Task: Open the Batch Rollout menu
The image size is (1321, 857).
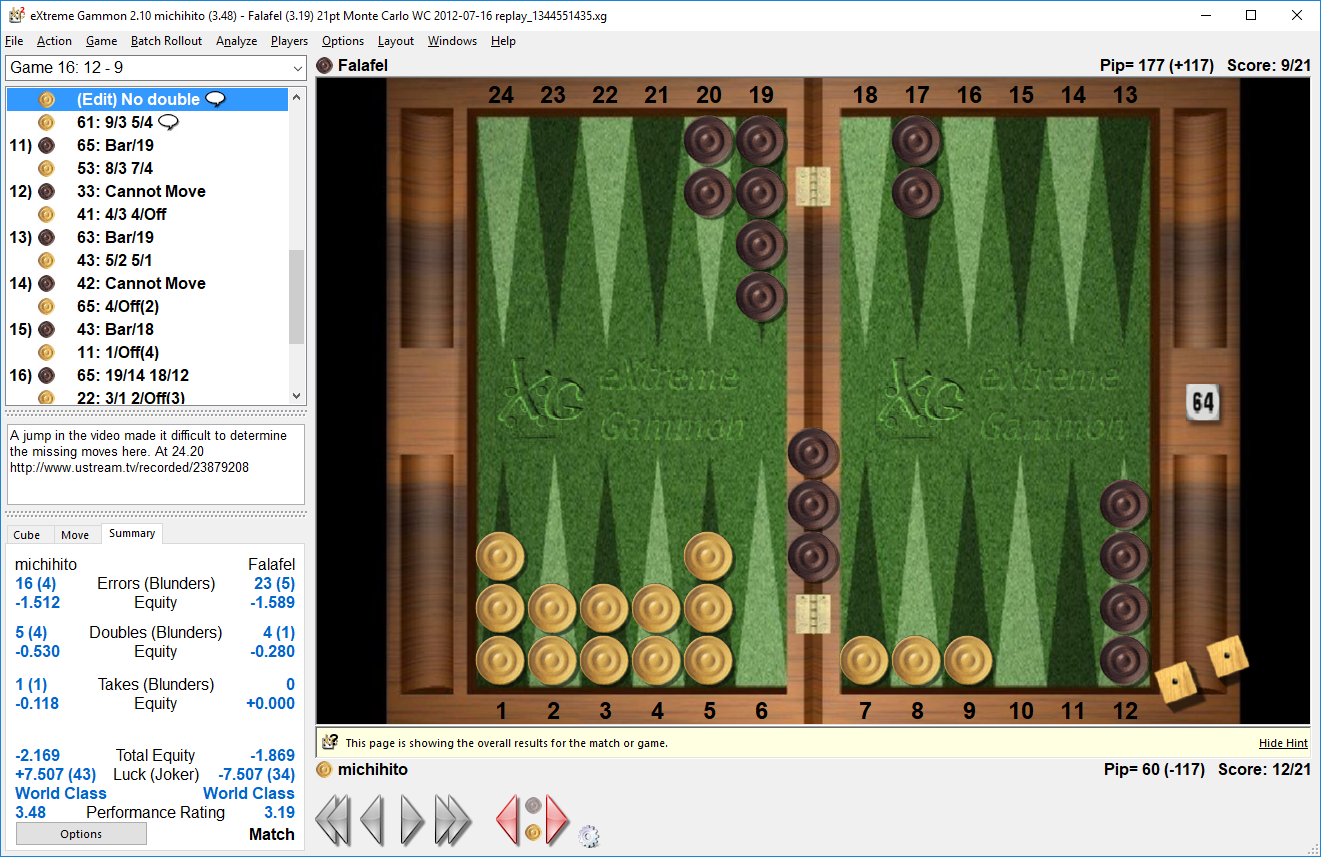Action: click(x=166, y=41)
